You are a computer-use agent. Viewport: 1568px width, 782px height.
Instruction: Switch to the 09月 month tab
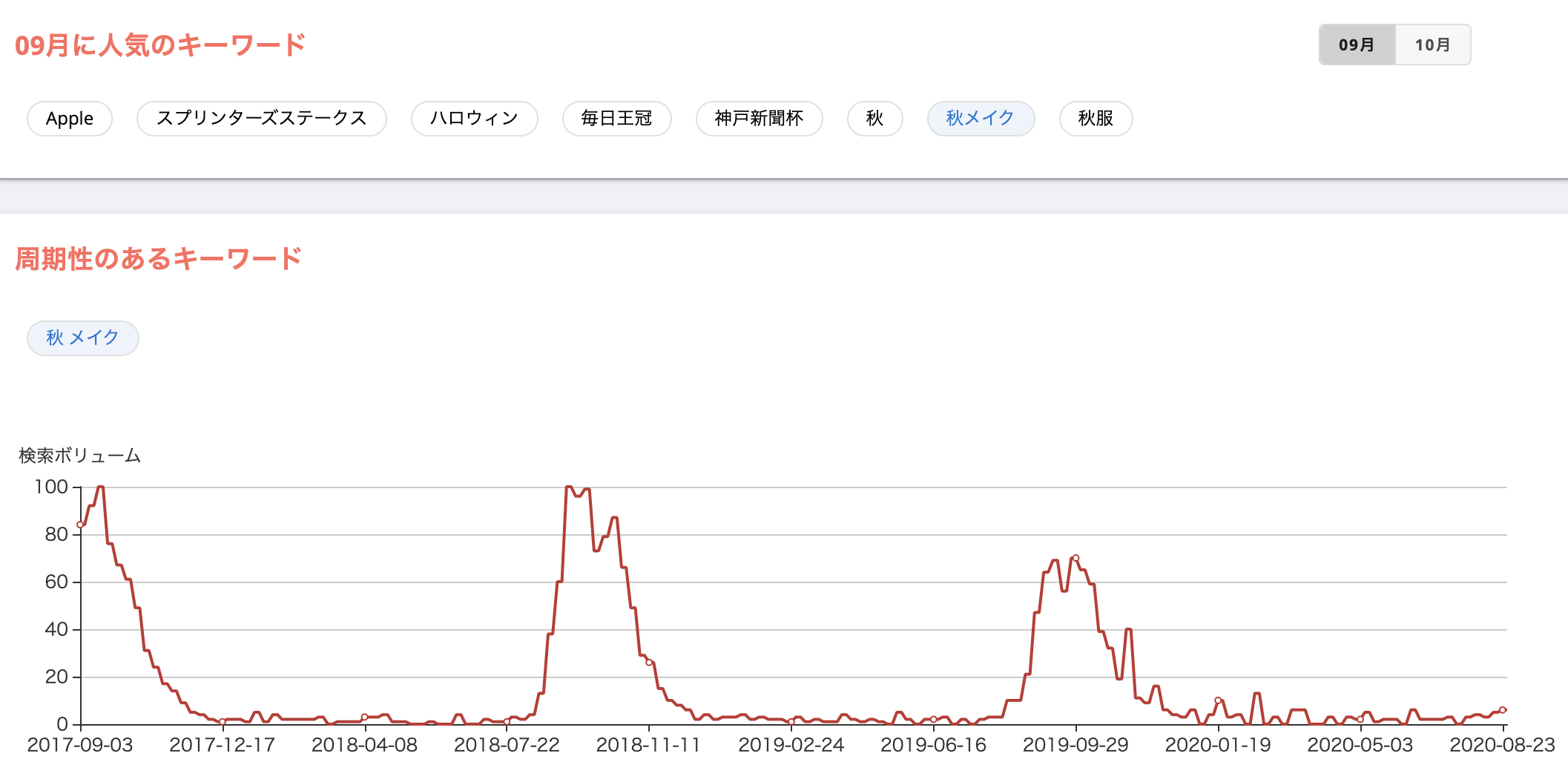(1357, 45)
